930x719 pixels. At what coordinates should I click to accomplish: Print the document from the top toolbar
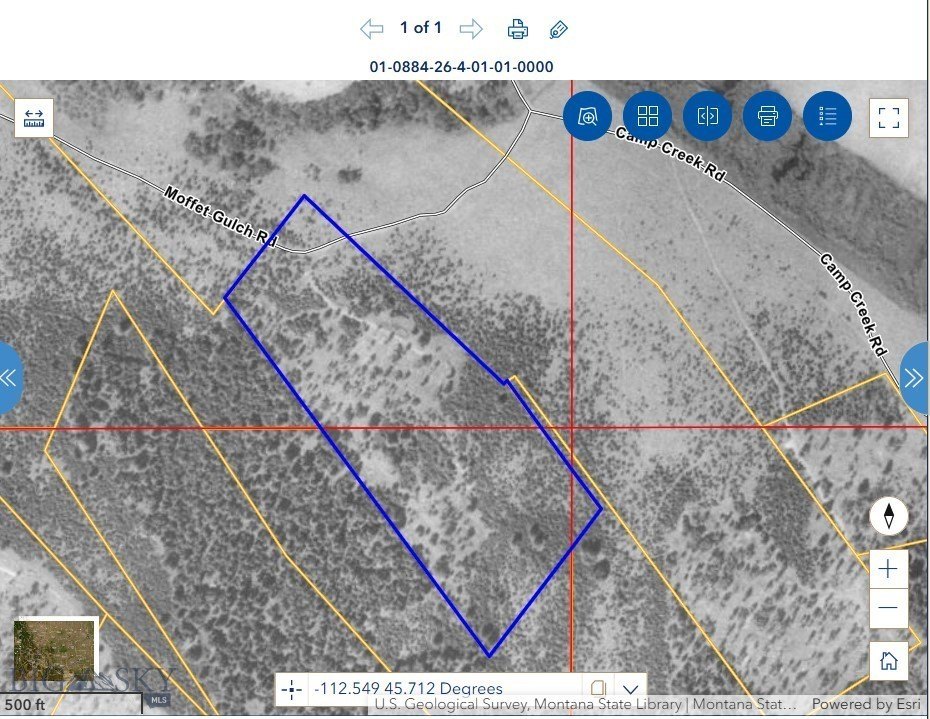[517, 28]
